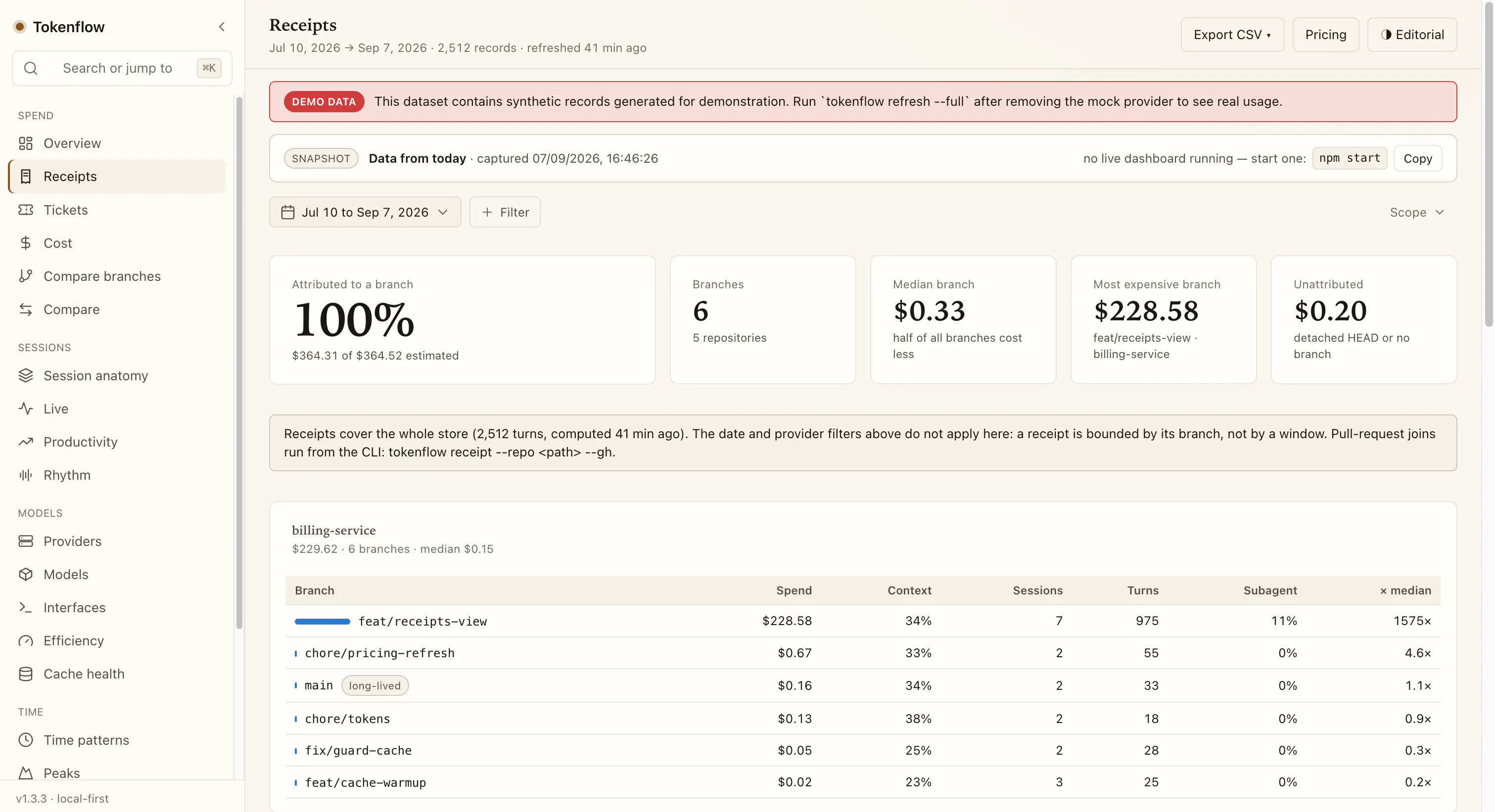This screenshot has width=1495, height=812.
Task: Open the Tickets page icon
Action: pos(26,209)
